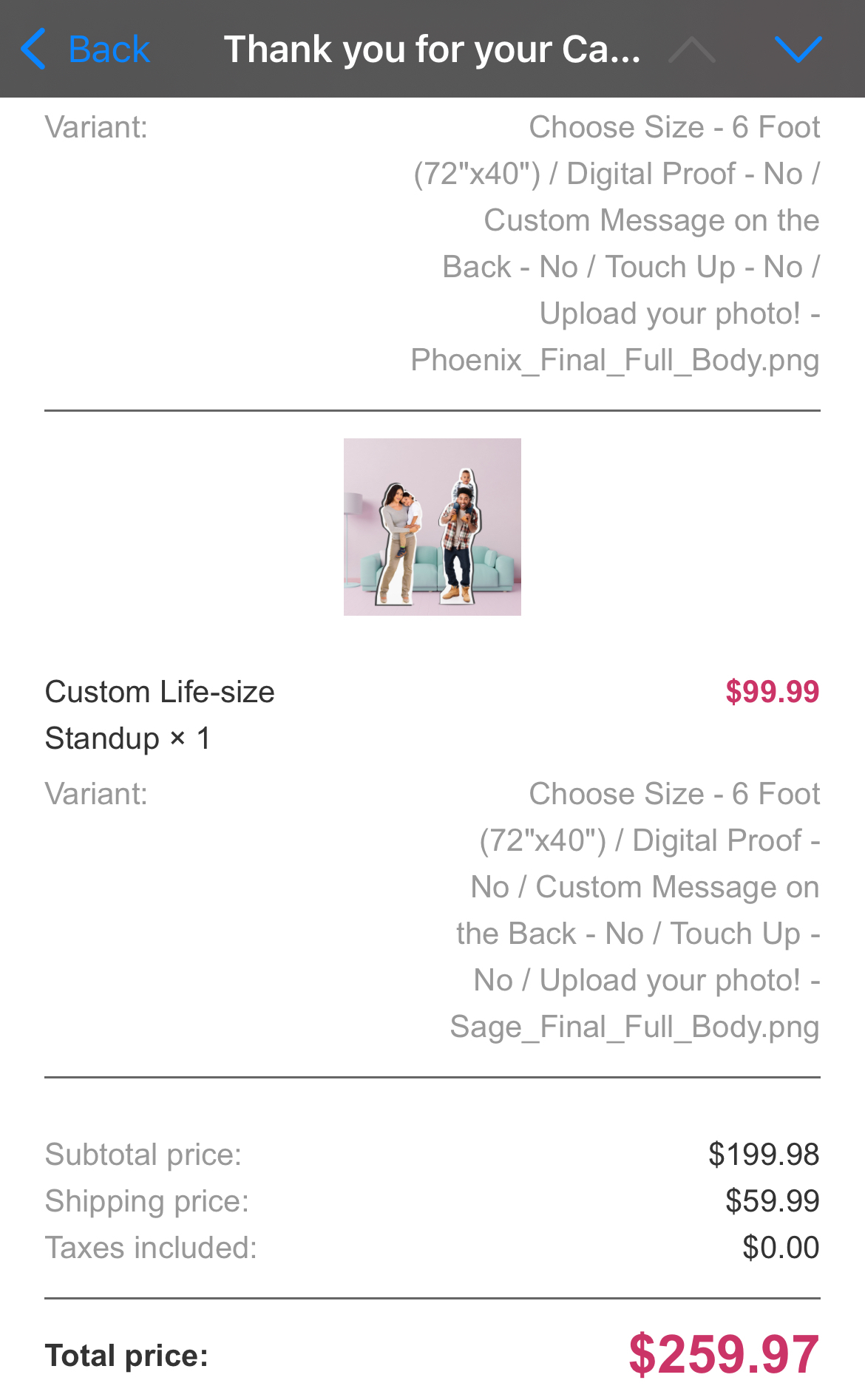Tap the blue back chevron arrow
This screenshot has height=1400, width=865.
click(x=34, y=50)
